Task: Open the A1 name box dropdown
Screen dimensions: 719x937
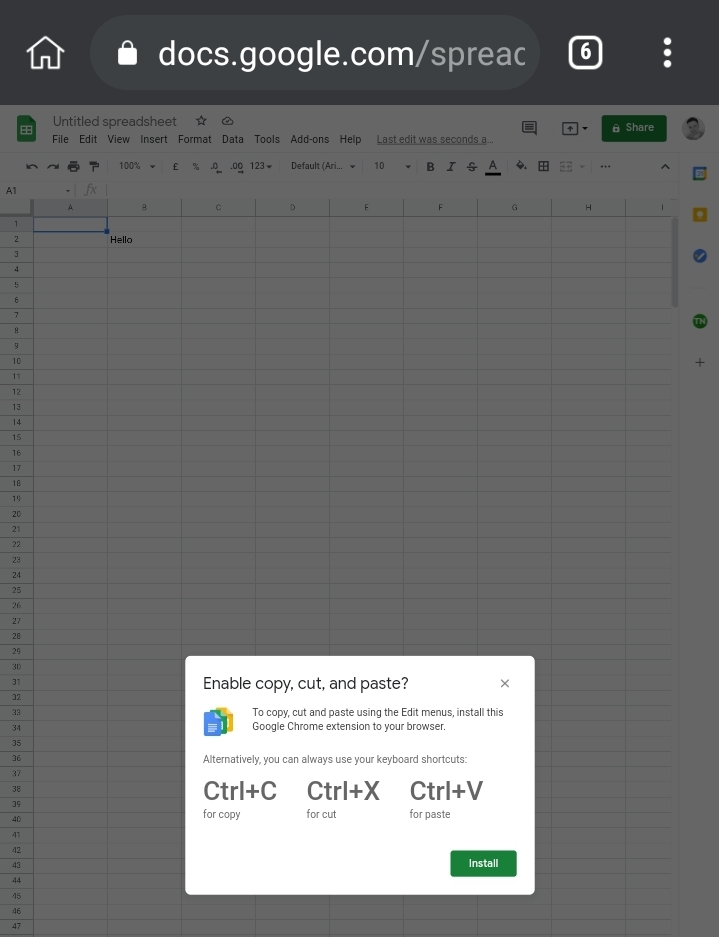Action: click(x=68, y=191)
